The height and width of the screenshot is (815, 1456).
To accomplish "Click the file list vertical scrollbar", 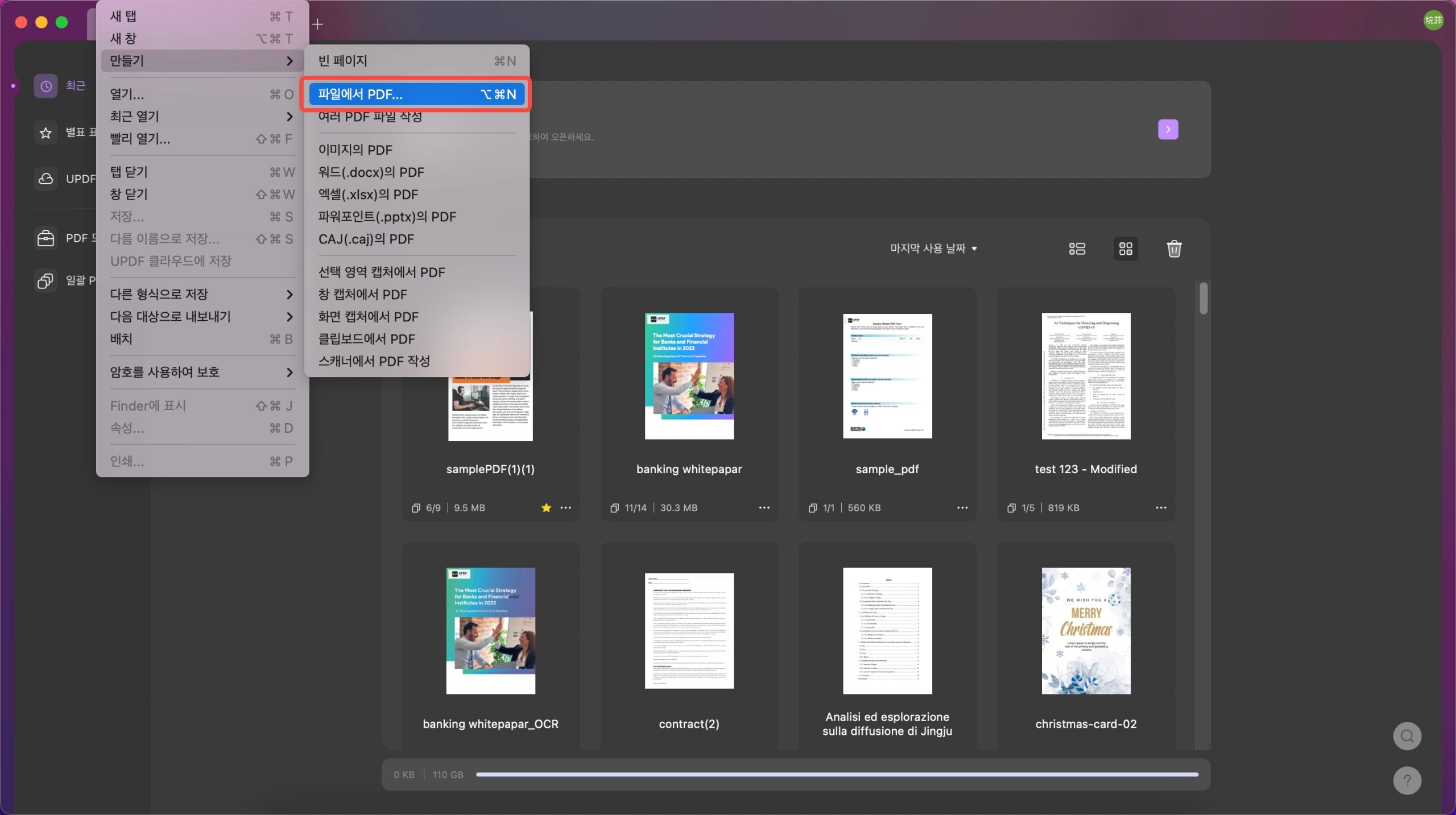I will [1203, 298].
